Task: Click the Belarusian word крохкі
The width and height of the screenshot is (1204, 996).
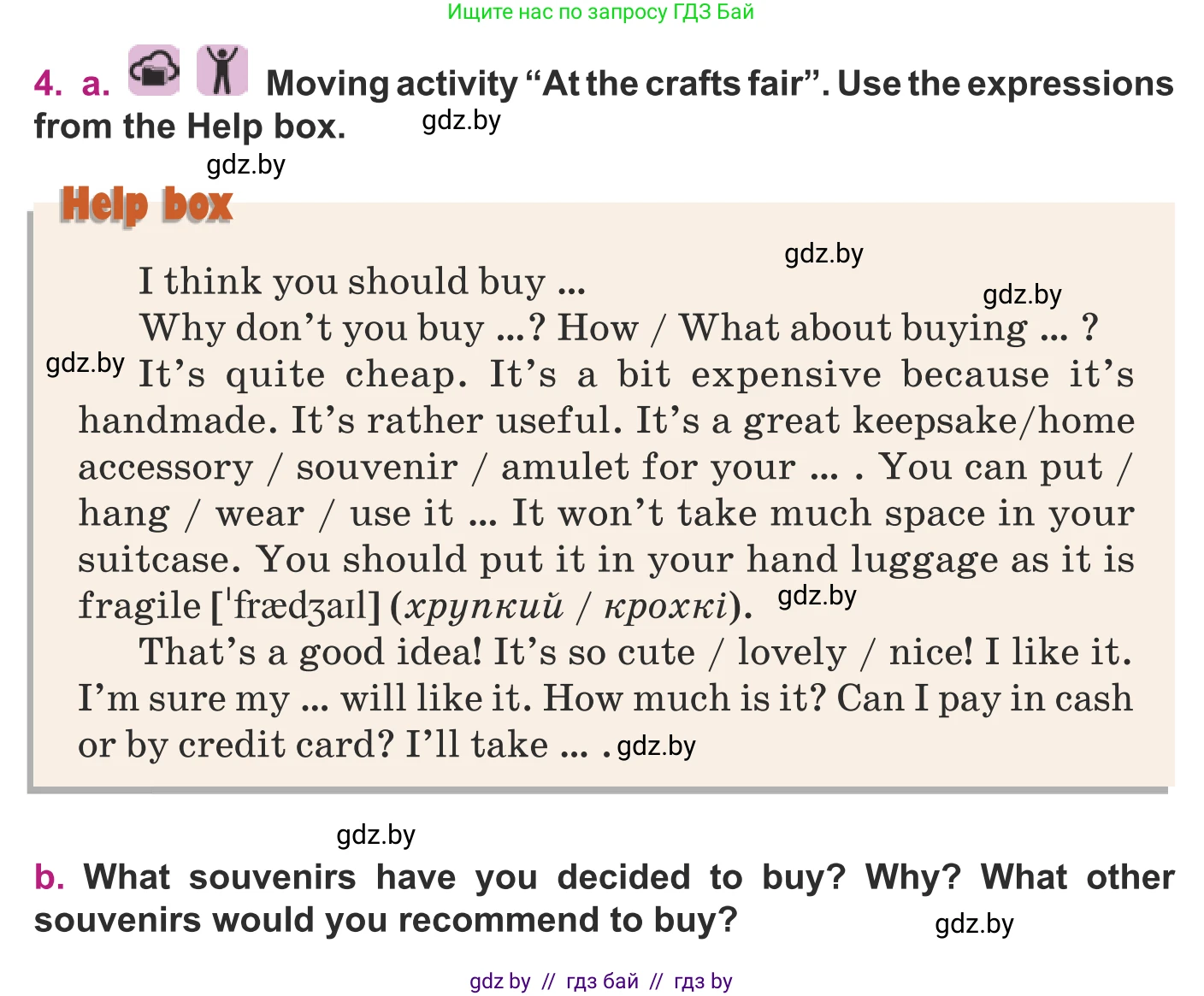Action: coord(665,606)
